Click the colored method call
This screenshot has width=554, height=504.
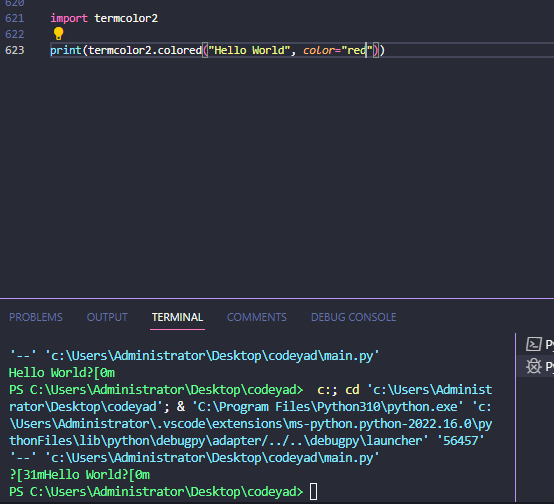click(179, 50)
